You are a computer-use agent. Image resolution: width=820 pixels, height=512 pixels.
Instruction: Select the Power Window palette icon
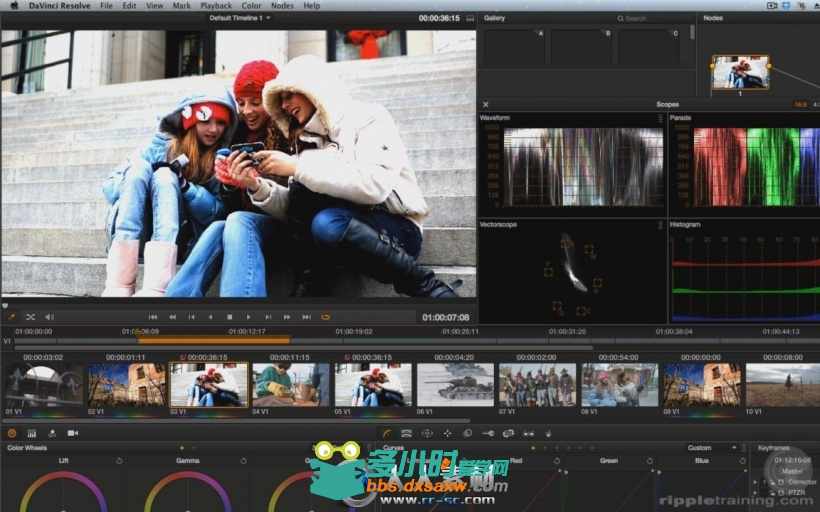(427, 434)
